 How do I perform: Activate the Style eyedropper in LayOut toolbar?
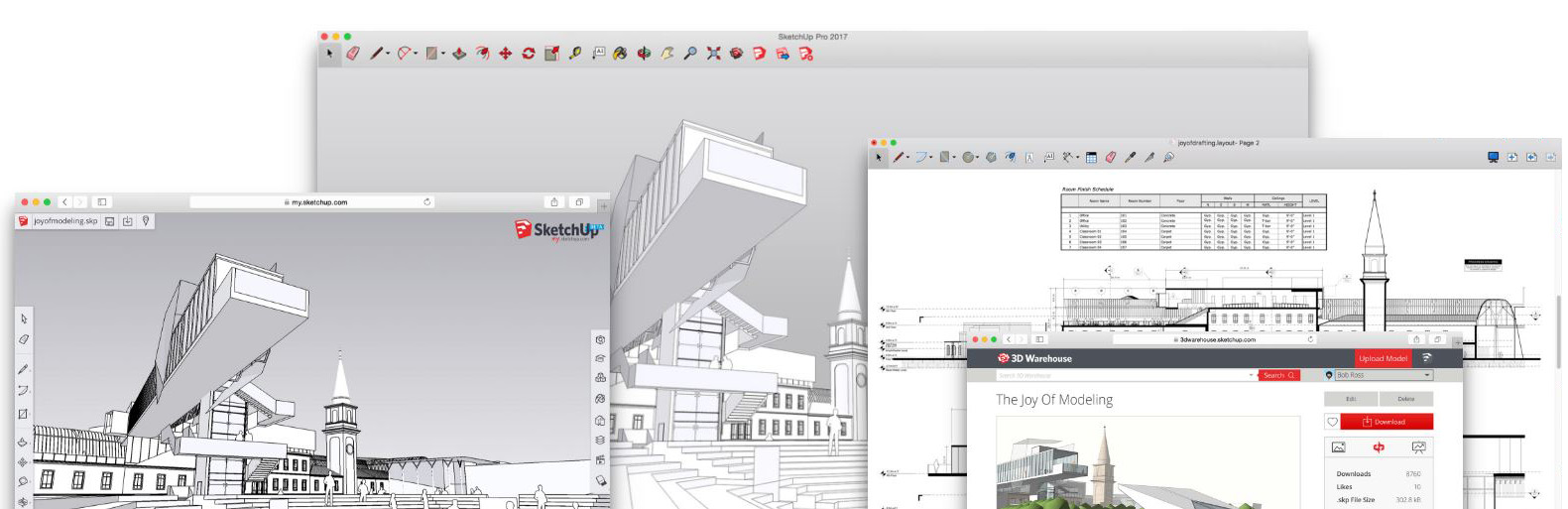1130,157
